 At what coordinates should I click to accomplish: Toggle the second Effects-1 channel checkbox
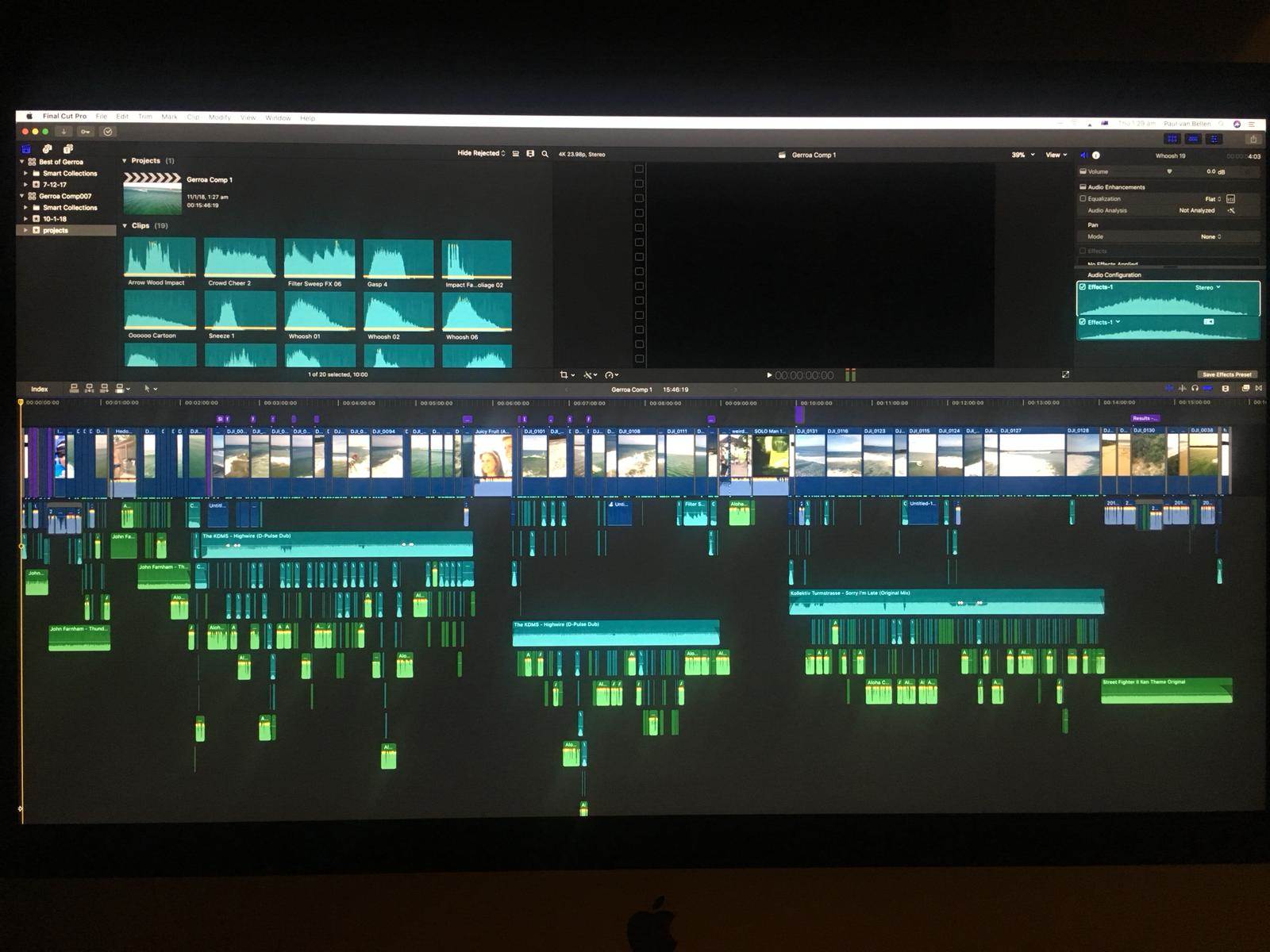coord(1083,322)
